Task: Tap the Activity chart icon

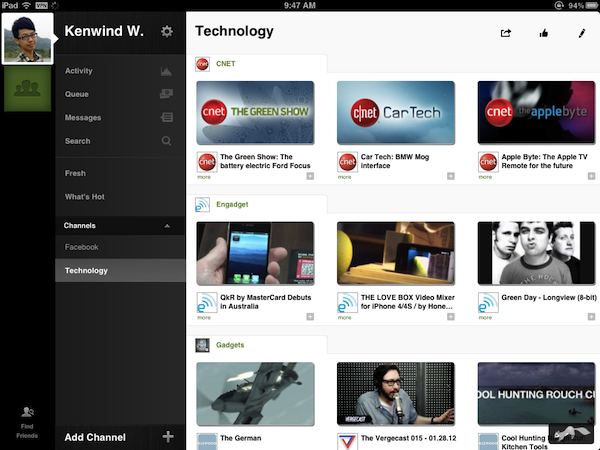Action: click(166, 71)
